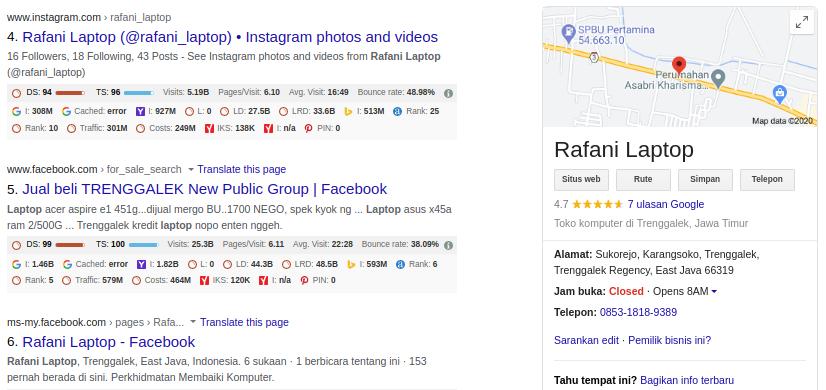Open Yandex IKS 120K metric
Viewport: 826px width, 390px height.
(225, 280)
